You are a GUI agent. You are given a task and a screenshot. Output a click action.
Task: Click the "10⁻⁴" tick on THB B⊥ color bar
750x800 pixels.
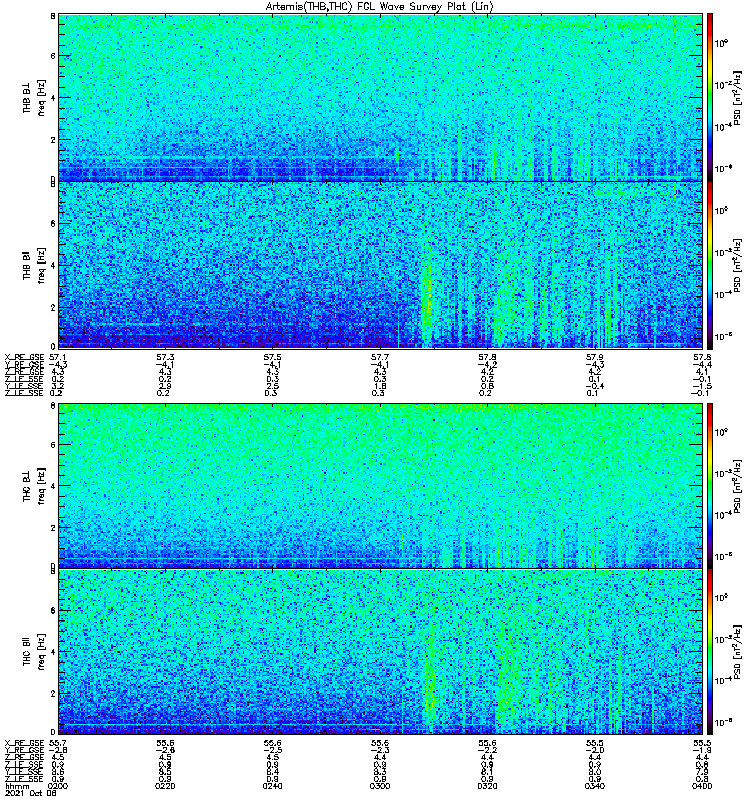[x=722, y=127]
